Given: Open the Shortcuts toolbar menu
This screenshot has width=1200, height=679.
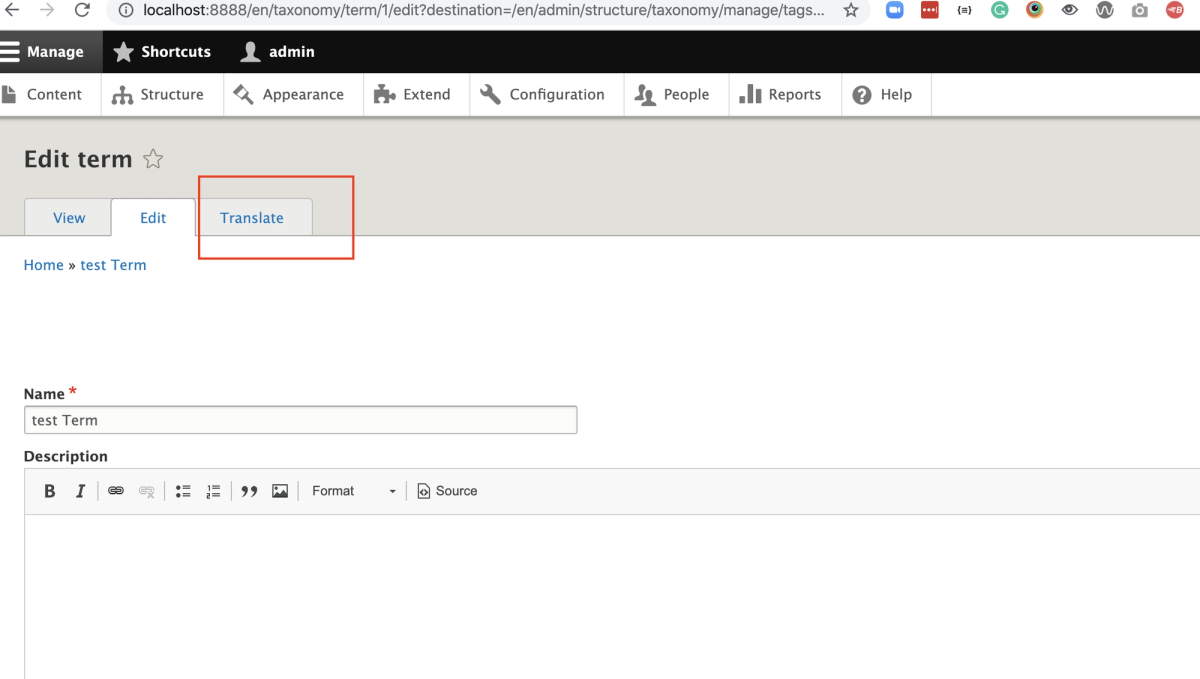Looking at the screenshot, I should tap(162, 52).
